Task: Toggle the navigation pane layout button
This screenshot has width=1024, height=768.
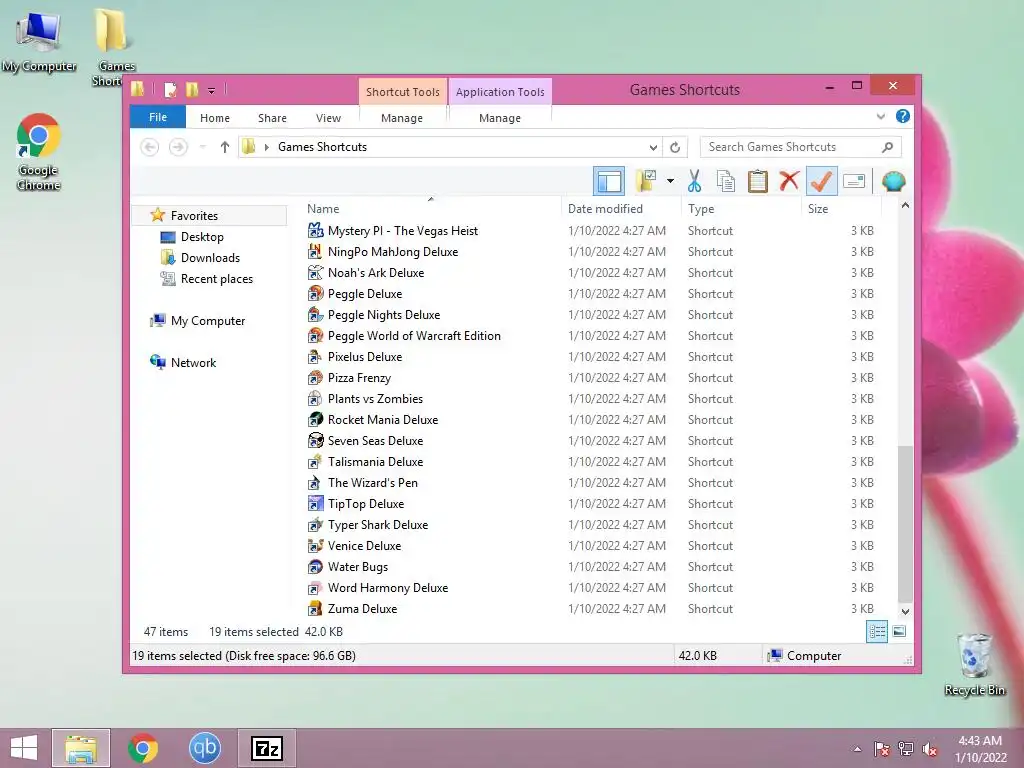Action: coord(609,181)
